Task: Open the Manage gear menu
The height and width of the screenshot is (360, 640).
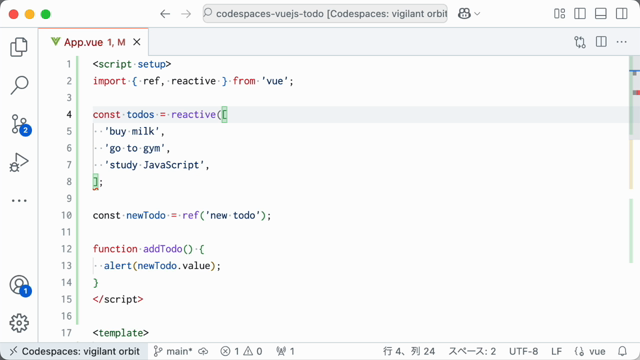Action: [19, 323]
